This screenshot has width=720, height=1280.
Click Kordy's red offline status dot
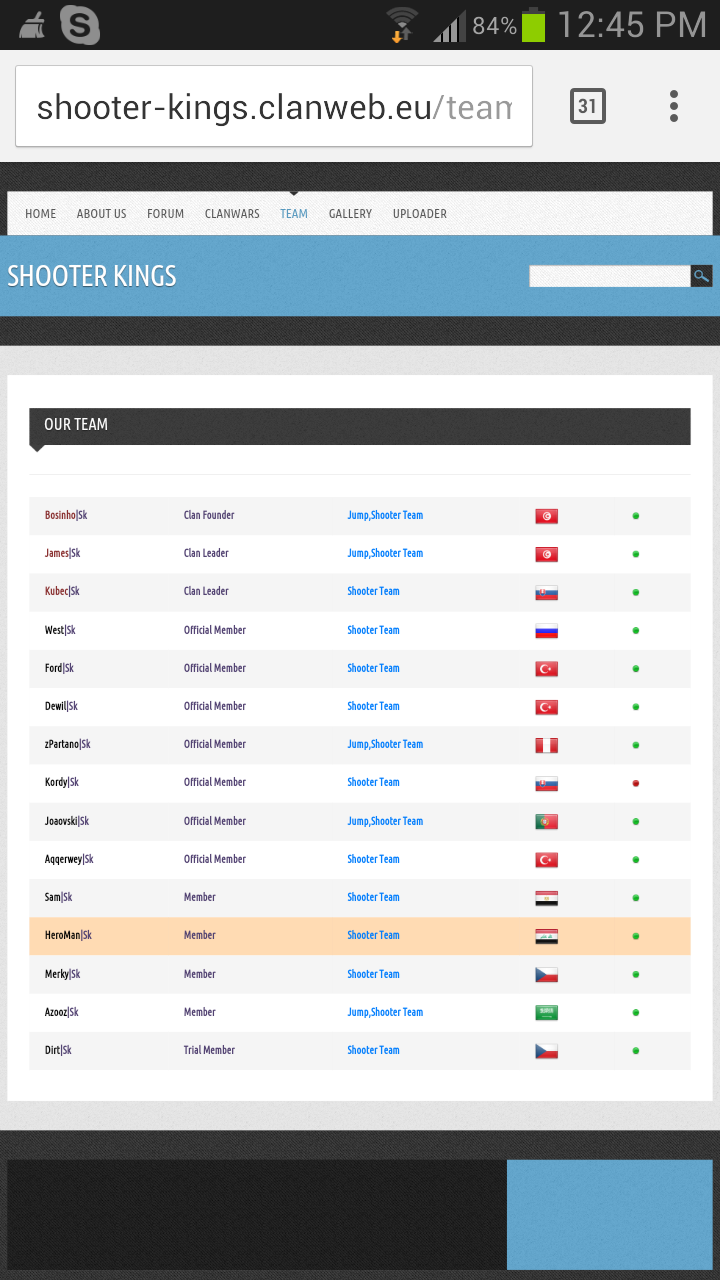636,784
